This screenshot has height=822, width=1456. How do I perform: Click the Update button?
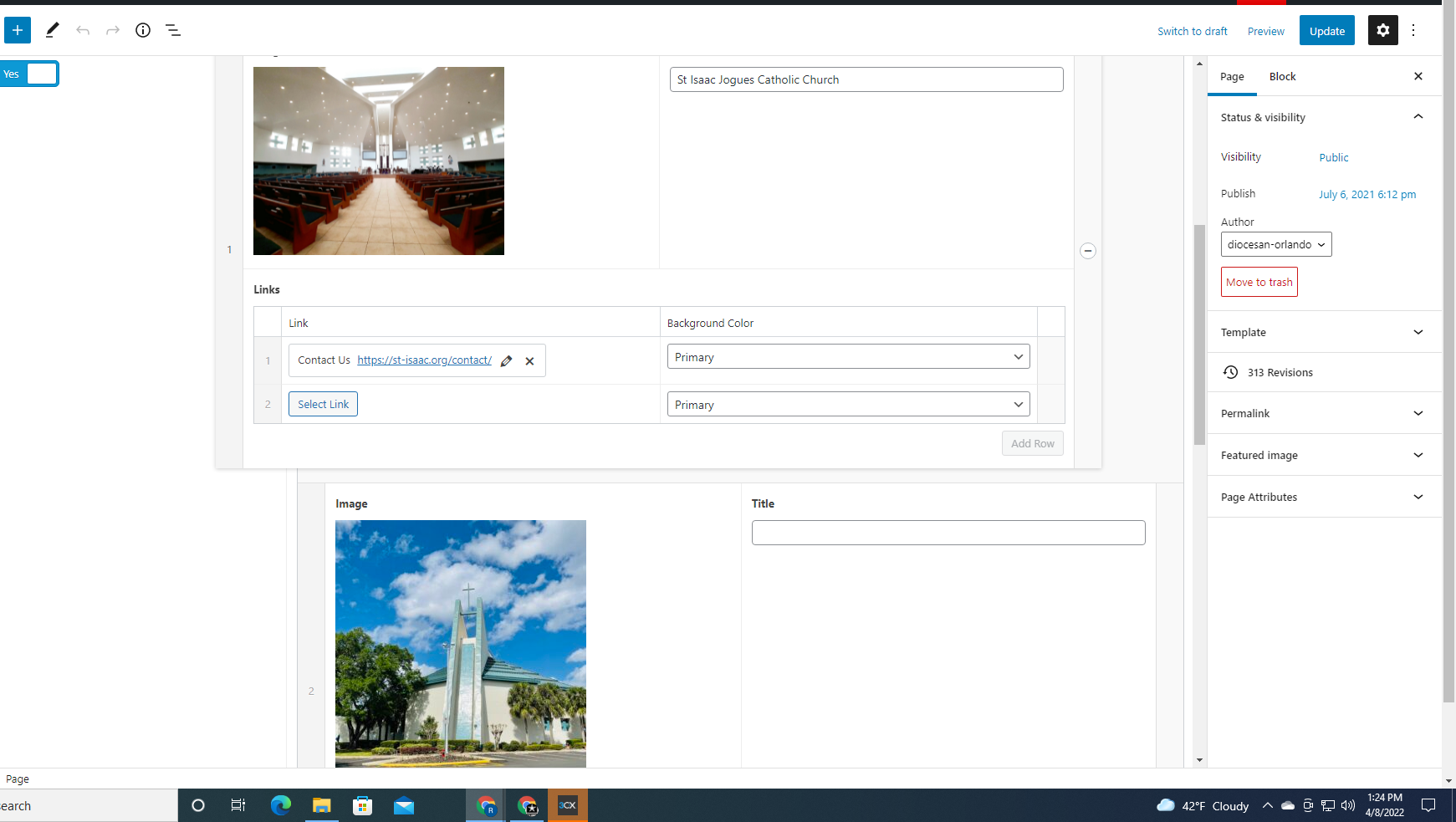(1326, 31)
